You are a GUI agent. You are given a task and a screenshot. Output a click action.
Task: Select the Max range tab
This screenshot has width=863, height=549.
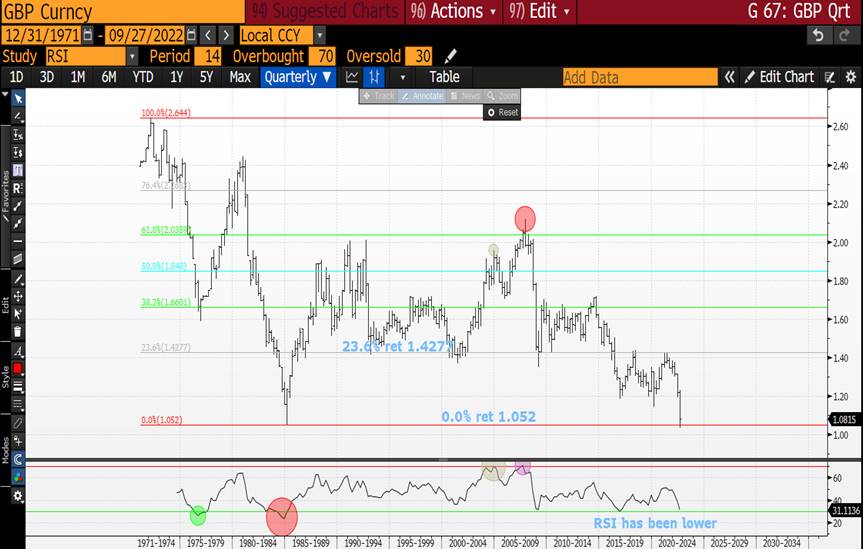(240, 77)
